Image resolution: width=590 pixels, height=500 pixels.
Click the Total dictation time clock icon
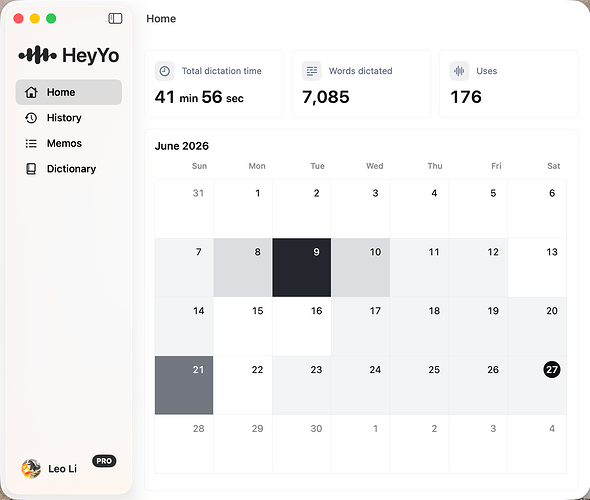[x=164, y=71]
